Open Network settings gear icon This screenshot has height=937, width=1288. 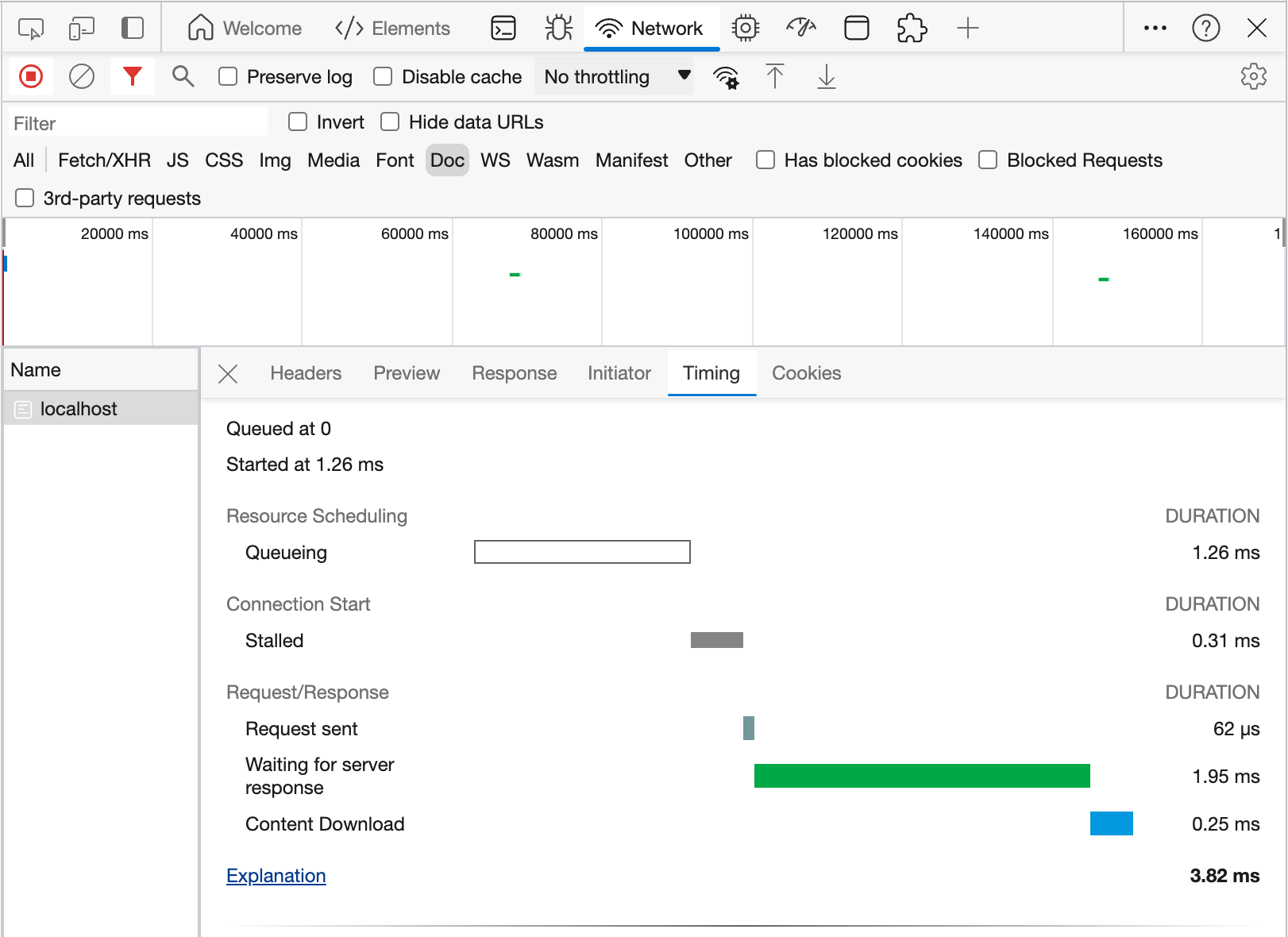1253,77
